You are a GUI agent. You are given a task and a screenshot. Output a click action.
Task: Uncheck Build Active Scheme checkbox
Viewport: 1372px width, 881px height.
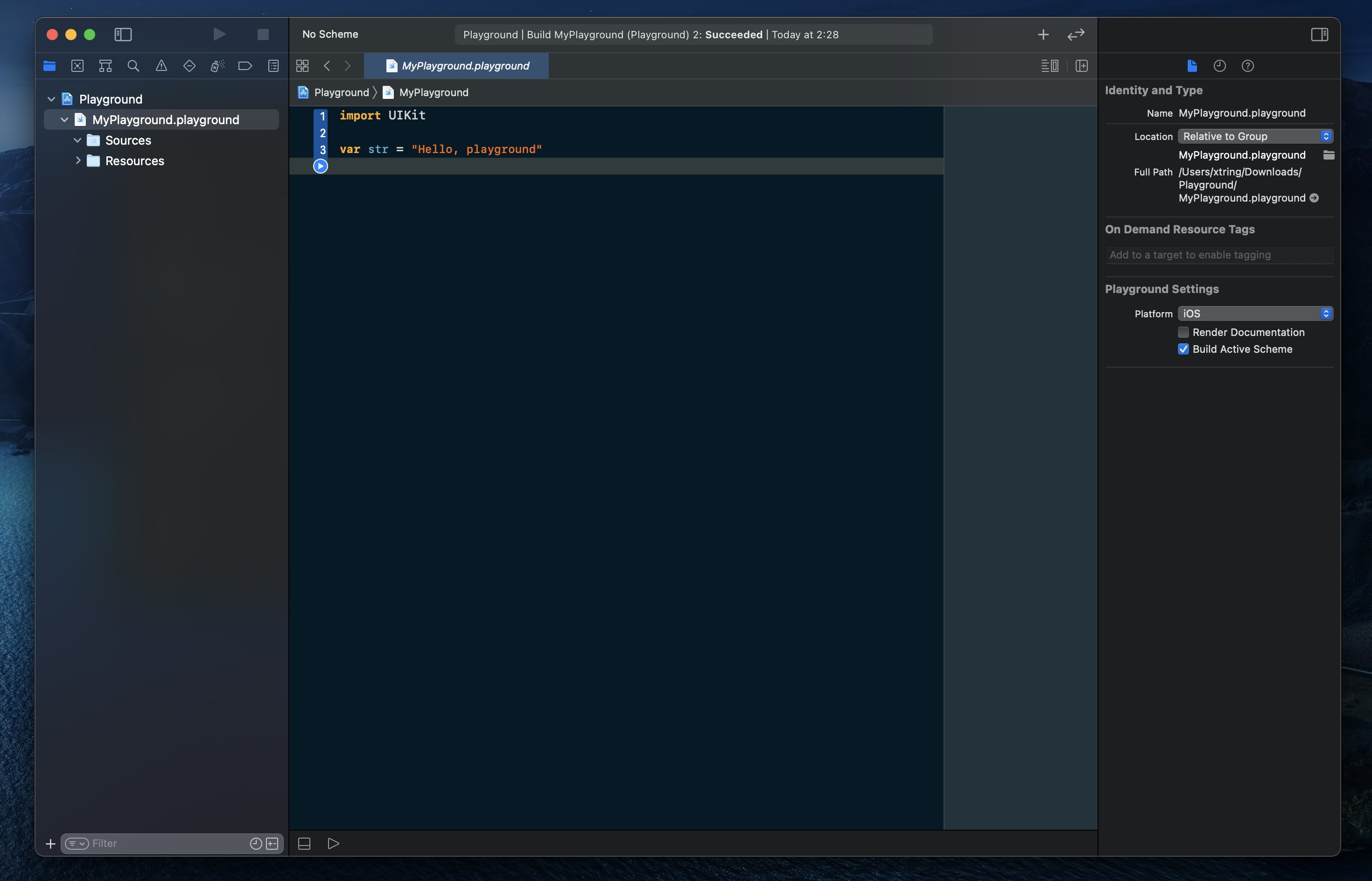click(x=1183, y=349)
